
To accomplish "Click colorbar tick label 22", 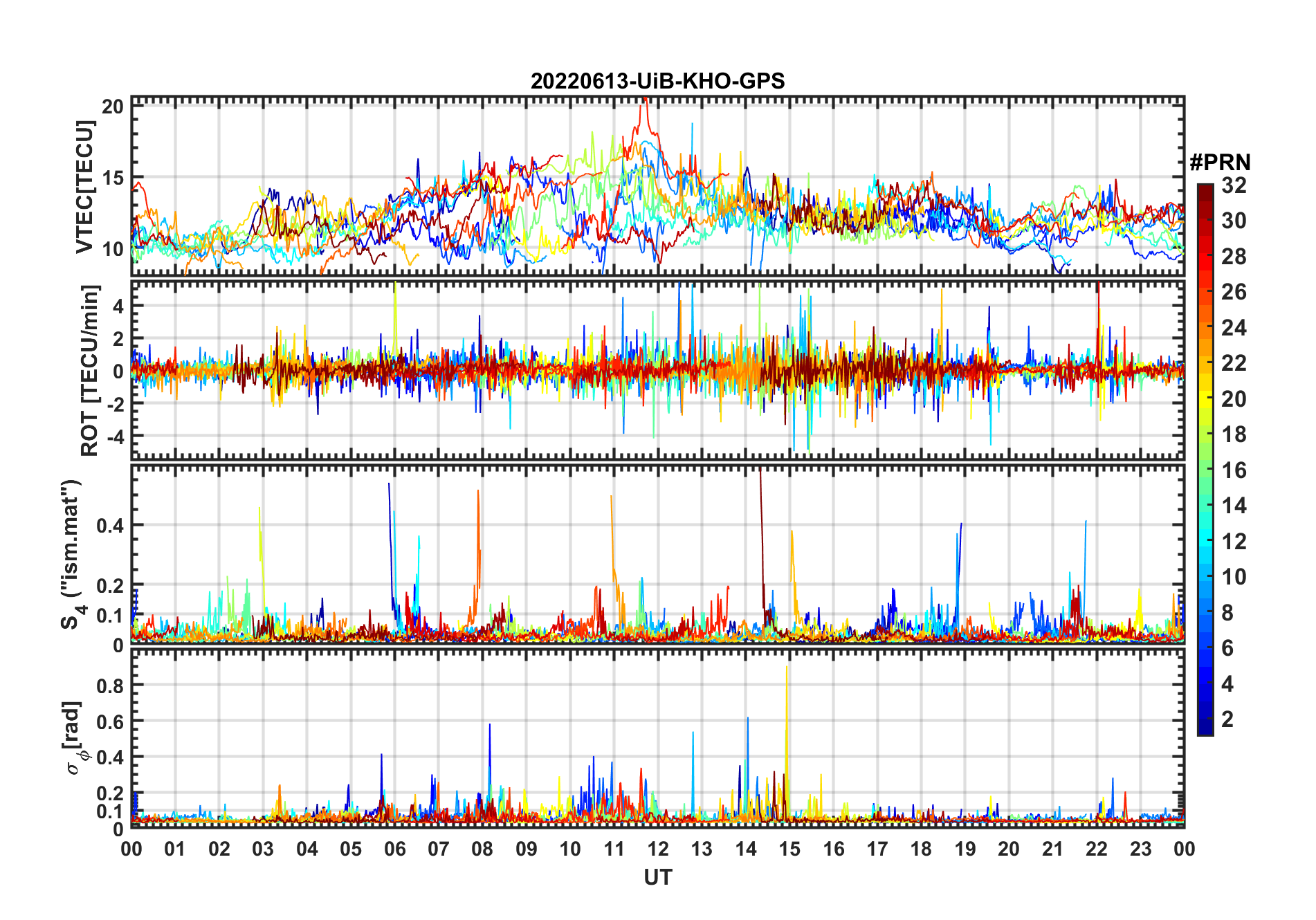I will click(x=1234, y=363).
